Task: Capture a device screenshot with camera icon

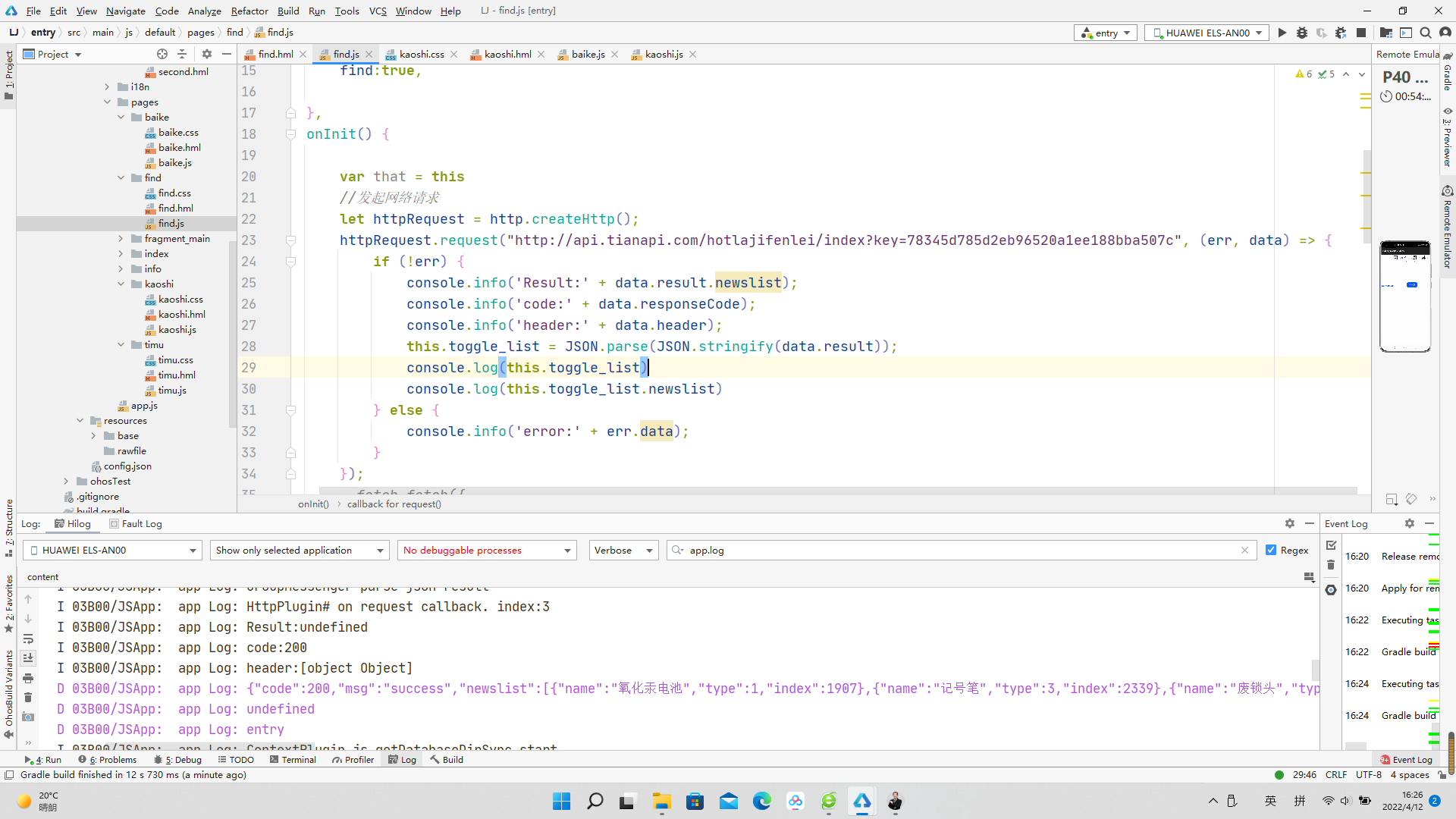Action: coord(28,717)
